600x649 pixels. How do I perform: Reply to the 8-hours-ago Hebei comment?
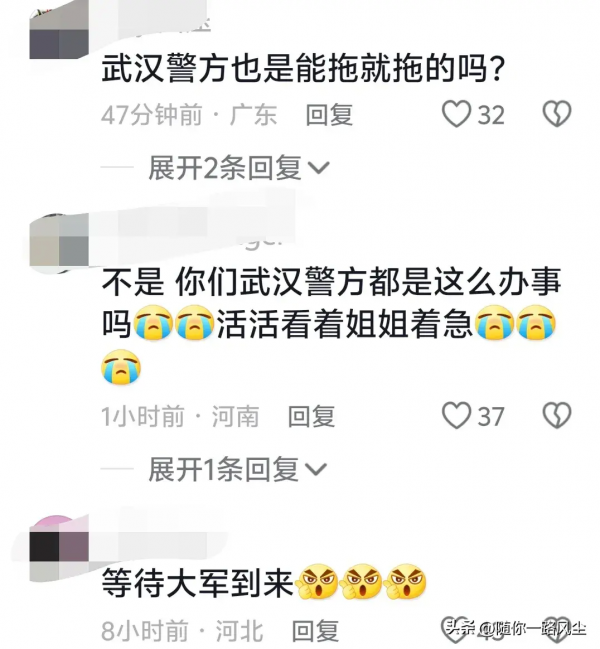pos(316,631)
